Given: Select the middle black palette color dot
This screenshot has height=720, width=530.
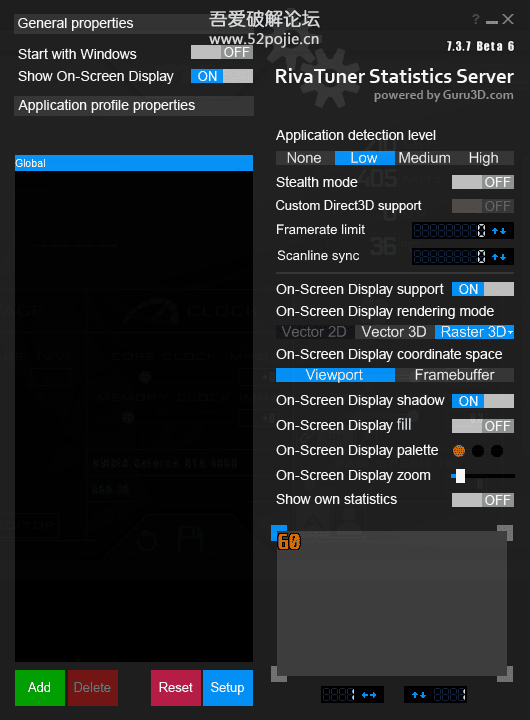Looking at the screenshot, I should (478, 451).
